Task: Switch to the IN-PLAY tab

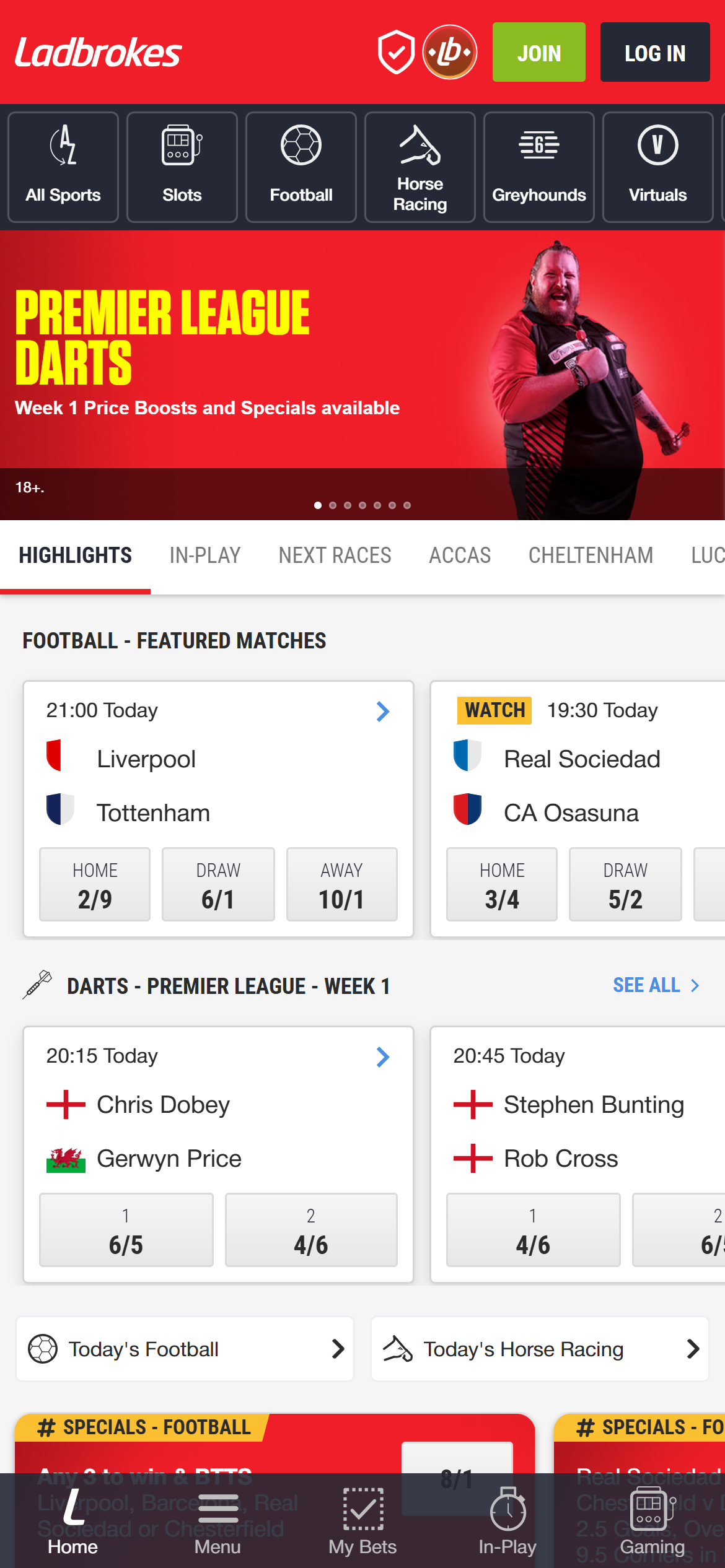Action: click(204, 555)
